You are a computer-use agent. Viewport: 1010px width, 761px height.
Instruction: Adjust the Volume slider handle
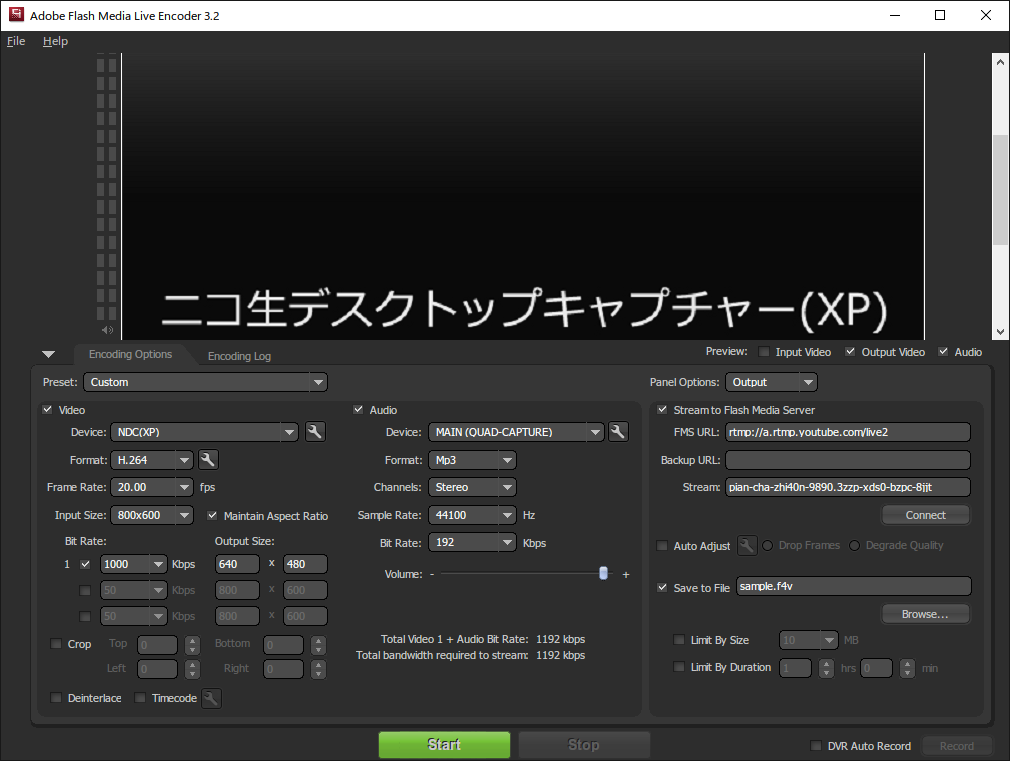point(604,573)
